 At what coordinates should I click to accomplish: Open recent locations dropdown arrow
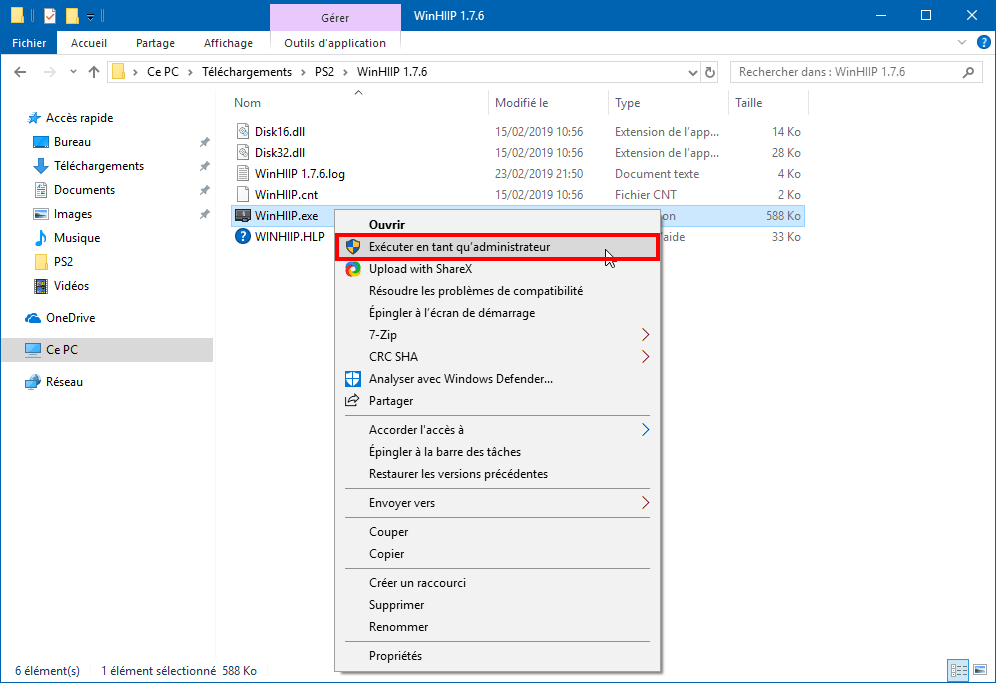click(x=74, y=72)
